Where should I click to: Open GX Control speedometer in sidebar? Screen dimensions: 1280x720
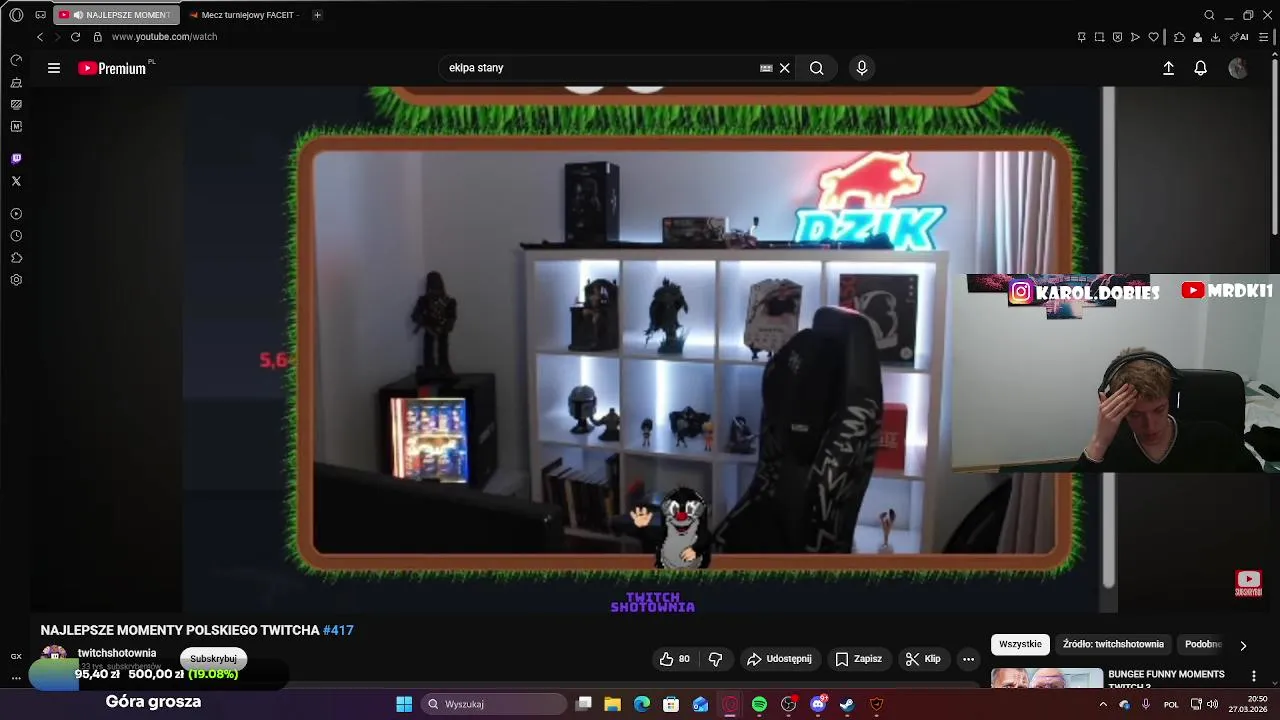(x=16, y=61)
